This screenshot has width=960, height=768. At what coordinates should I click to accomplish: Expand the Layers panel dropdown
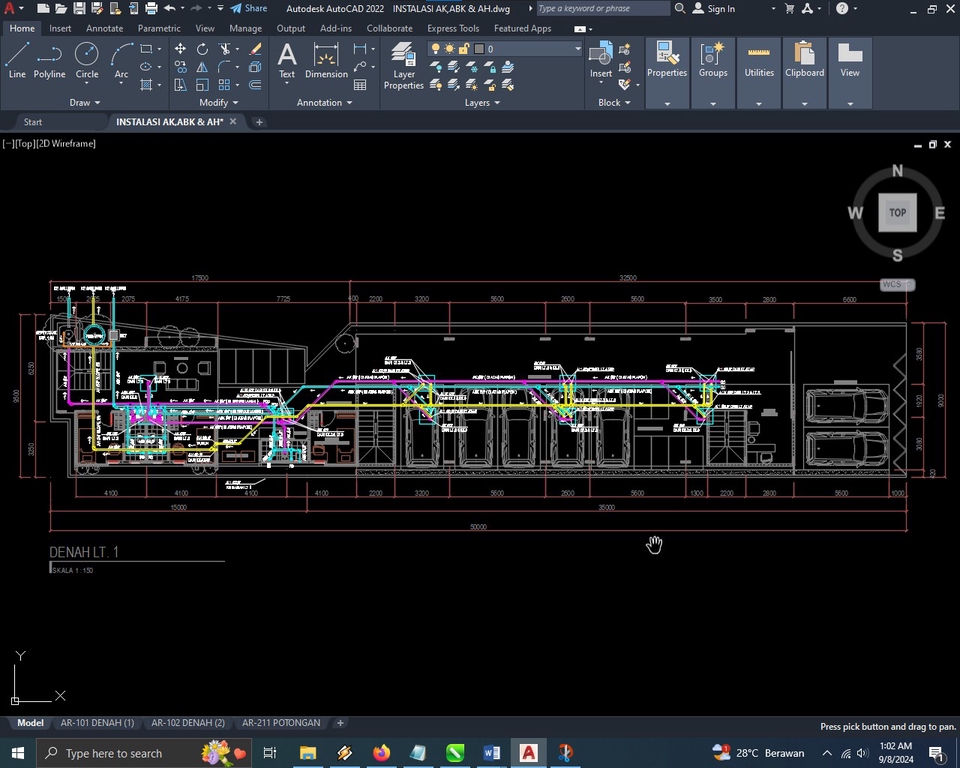point(482,102)
